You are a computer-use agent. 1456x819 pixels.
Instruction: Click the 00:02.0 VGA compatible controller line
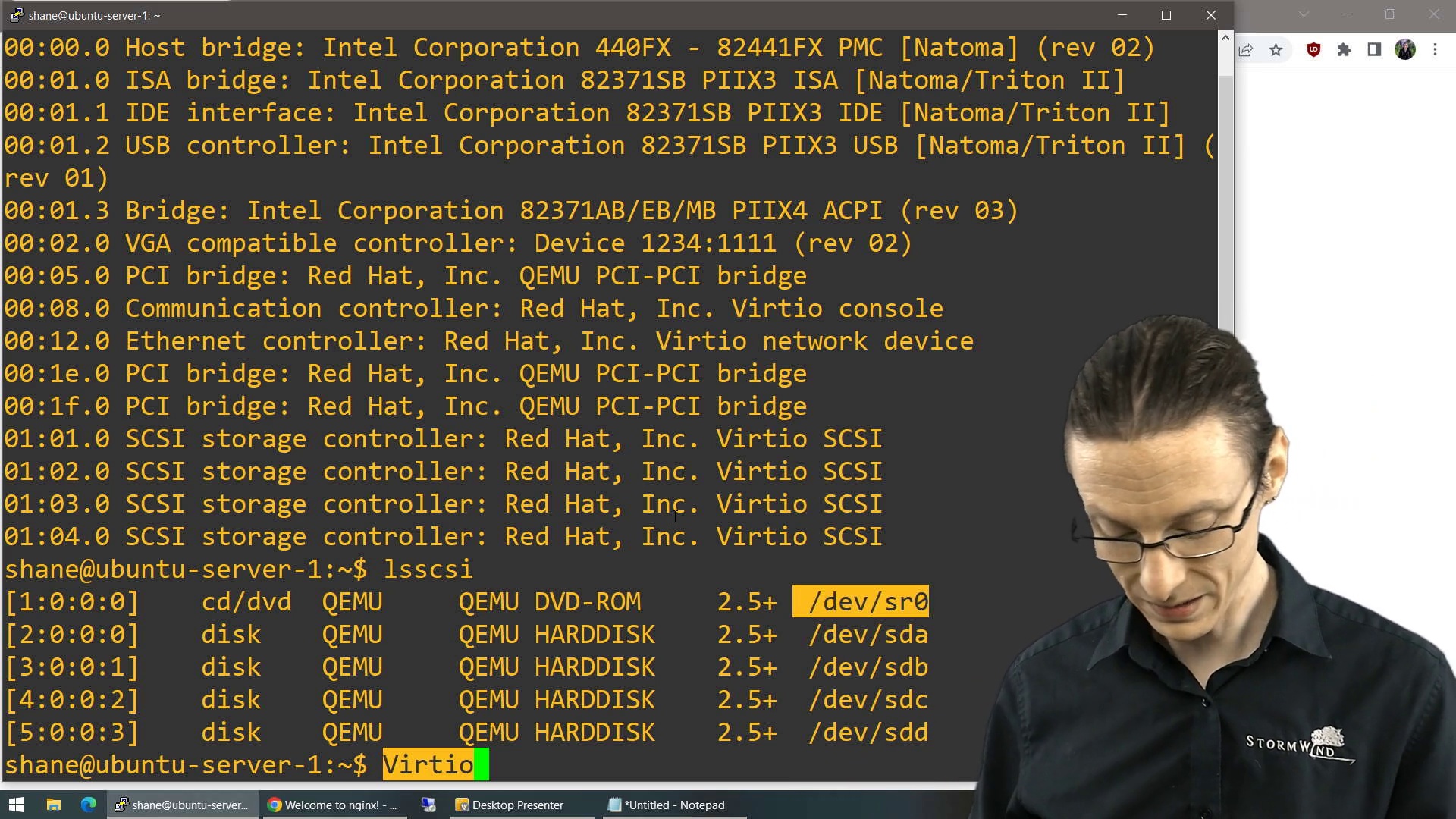pos(459,243)
